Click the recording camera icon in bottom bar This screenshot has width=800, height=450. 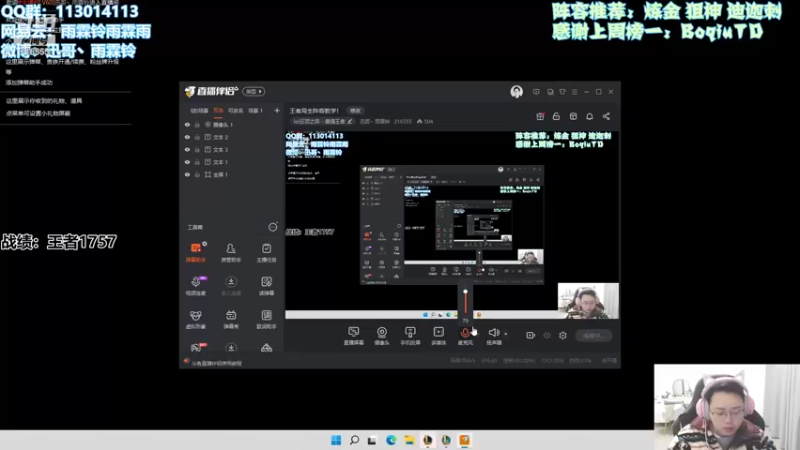tap(531, 335)
